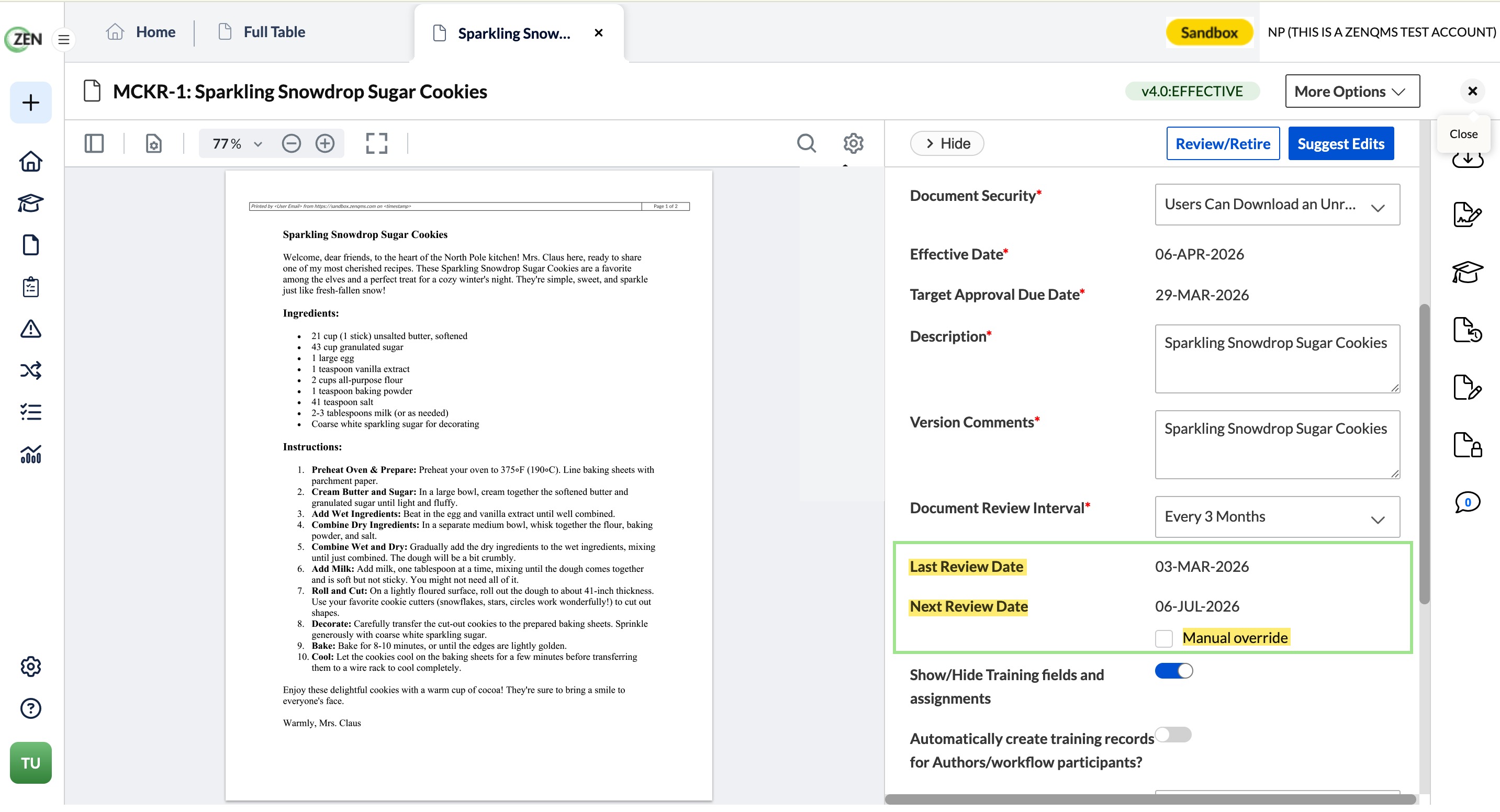Open the document lock permissions icon

1468,445
